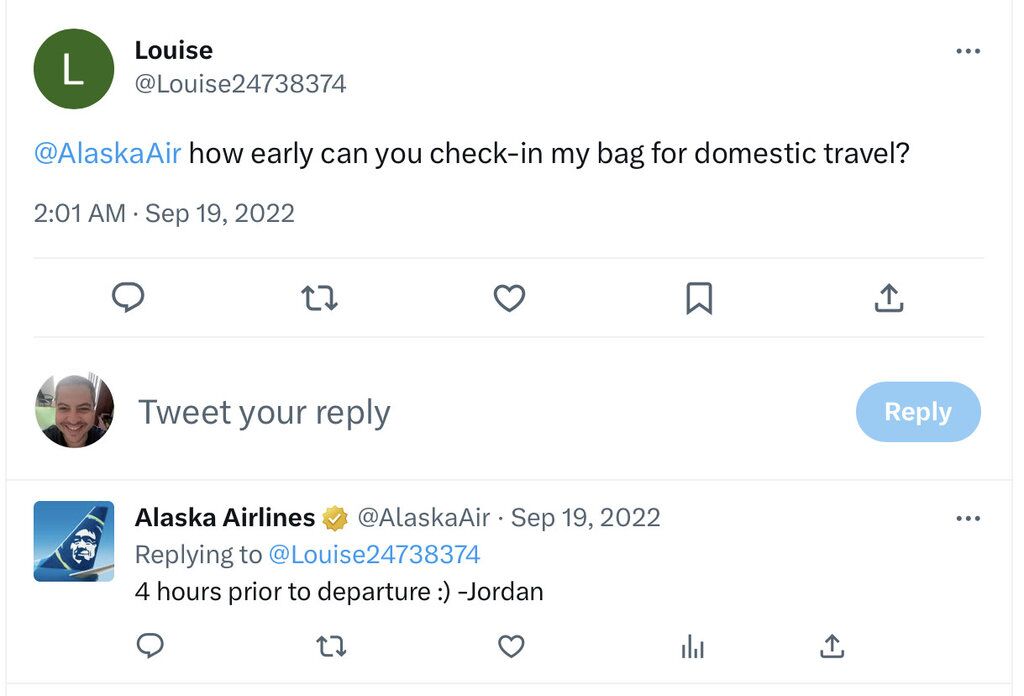Reply to Louise's tweet via speech bubble icon
The width and height of the screenshot is (1024, 696).
[128, 298]
